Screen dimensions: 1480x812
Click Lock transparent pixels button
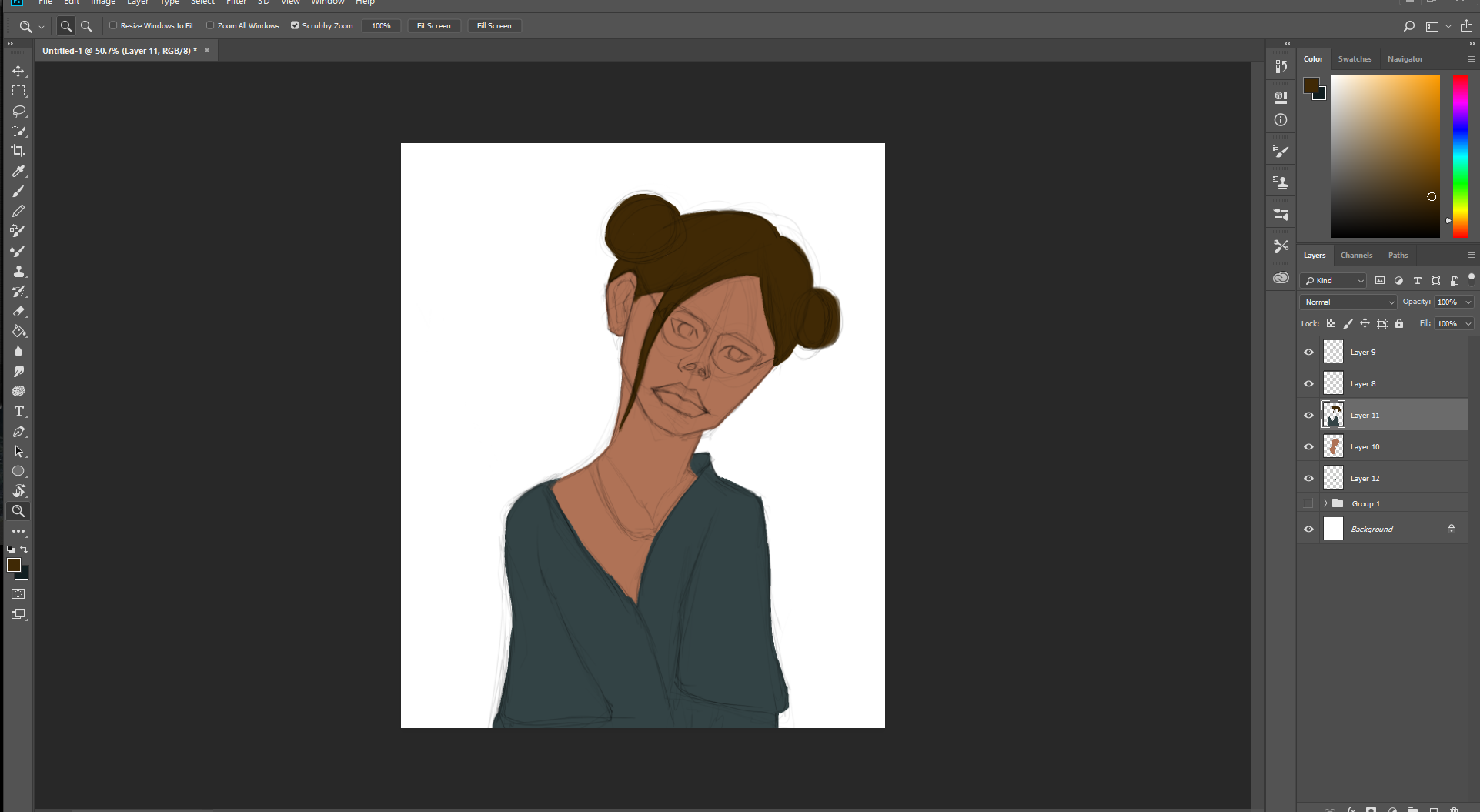pyautogui.click(x=1331, y=324)
